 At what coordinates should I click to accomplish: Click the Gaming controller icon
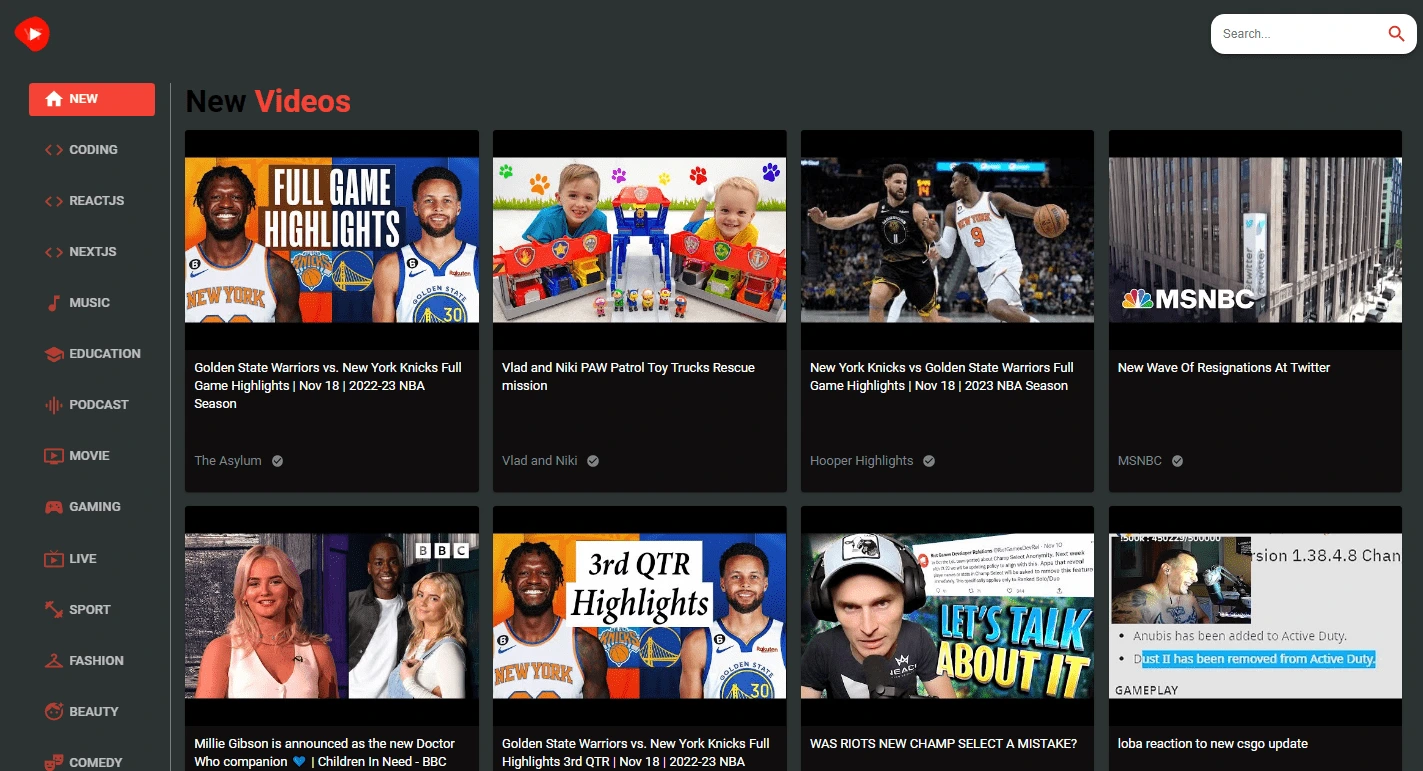click(x=53, y=507)
